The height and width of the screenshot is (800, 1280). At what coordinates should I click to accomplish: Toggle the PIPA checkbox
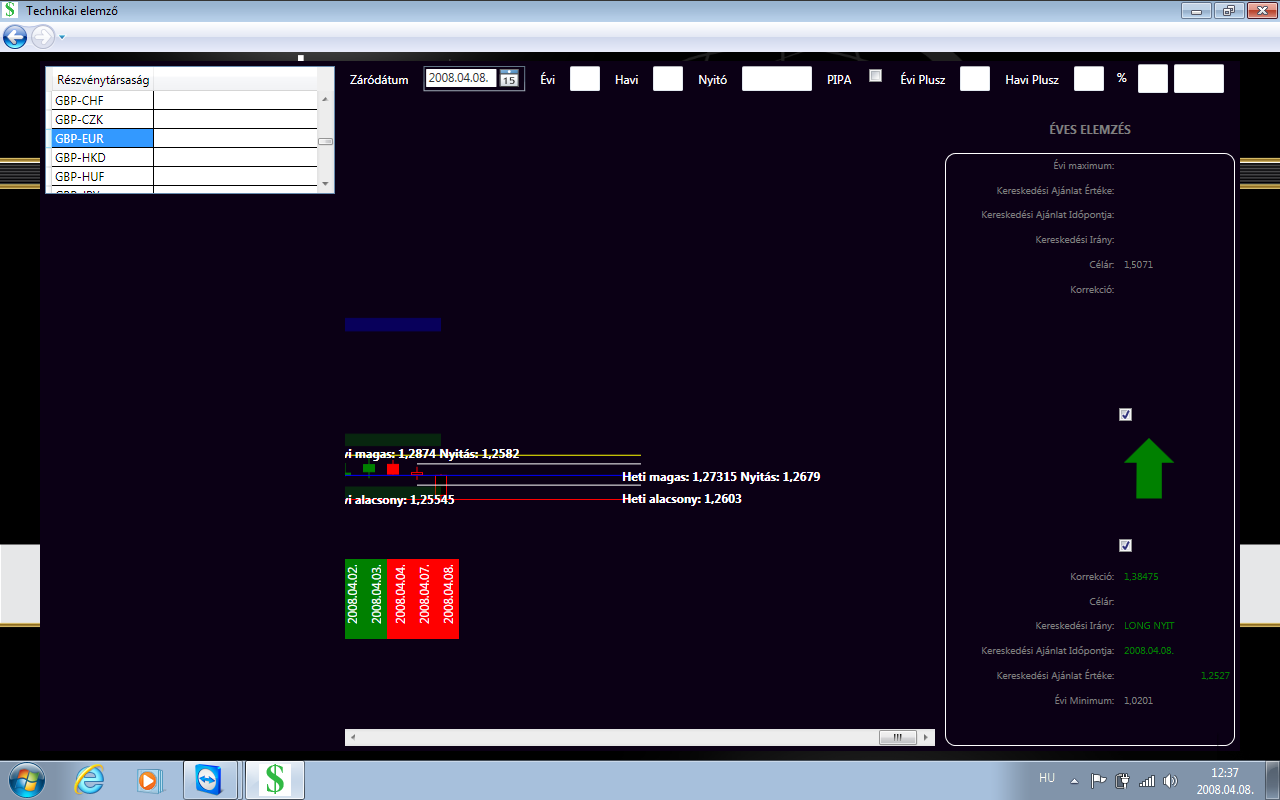[x=876, y=76]
